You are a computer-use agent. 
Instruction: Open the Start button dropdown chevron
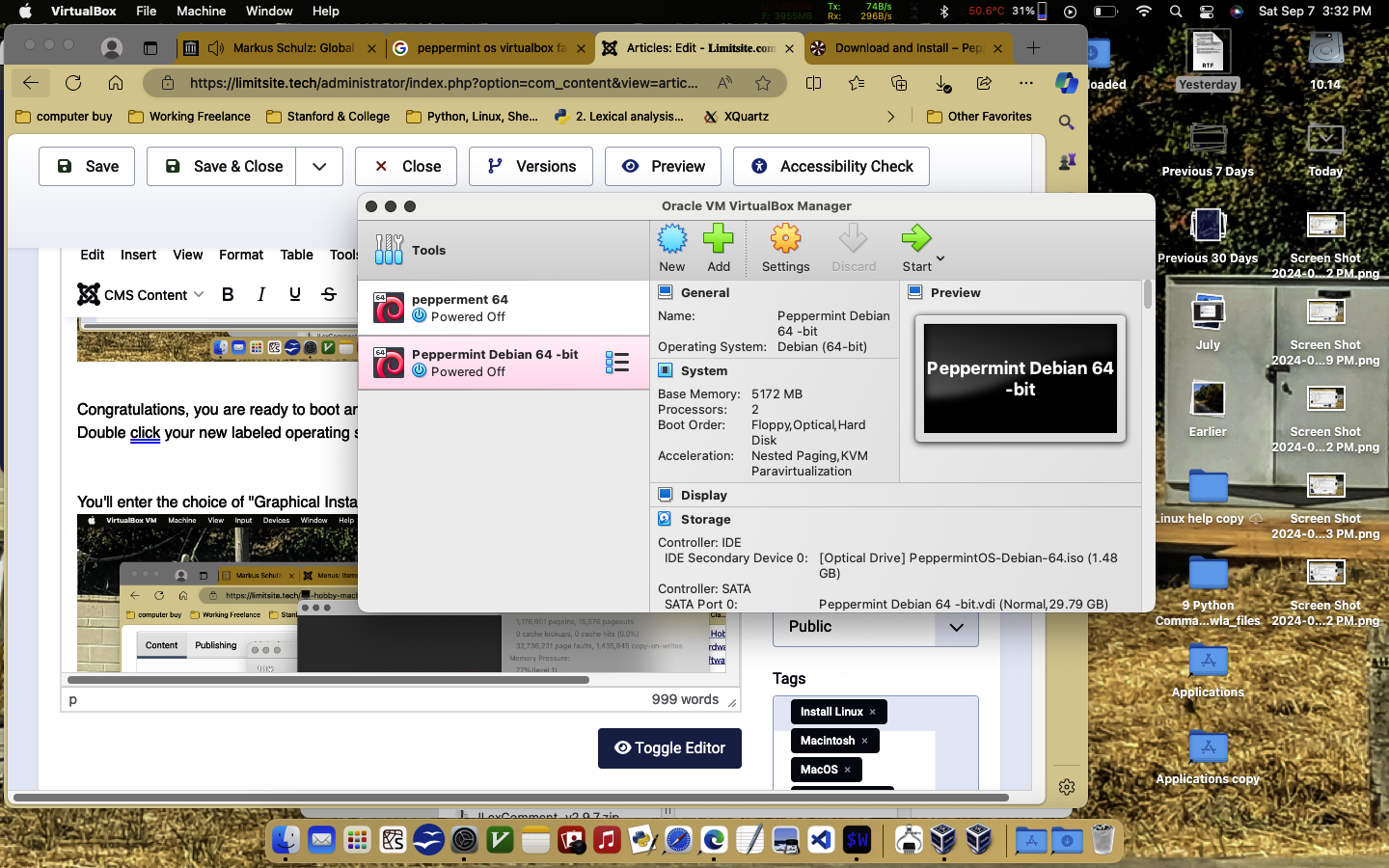tap(940, 258)
